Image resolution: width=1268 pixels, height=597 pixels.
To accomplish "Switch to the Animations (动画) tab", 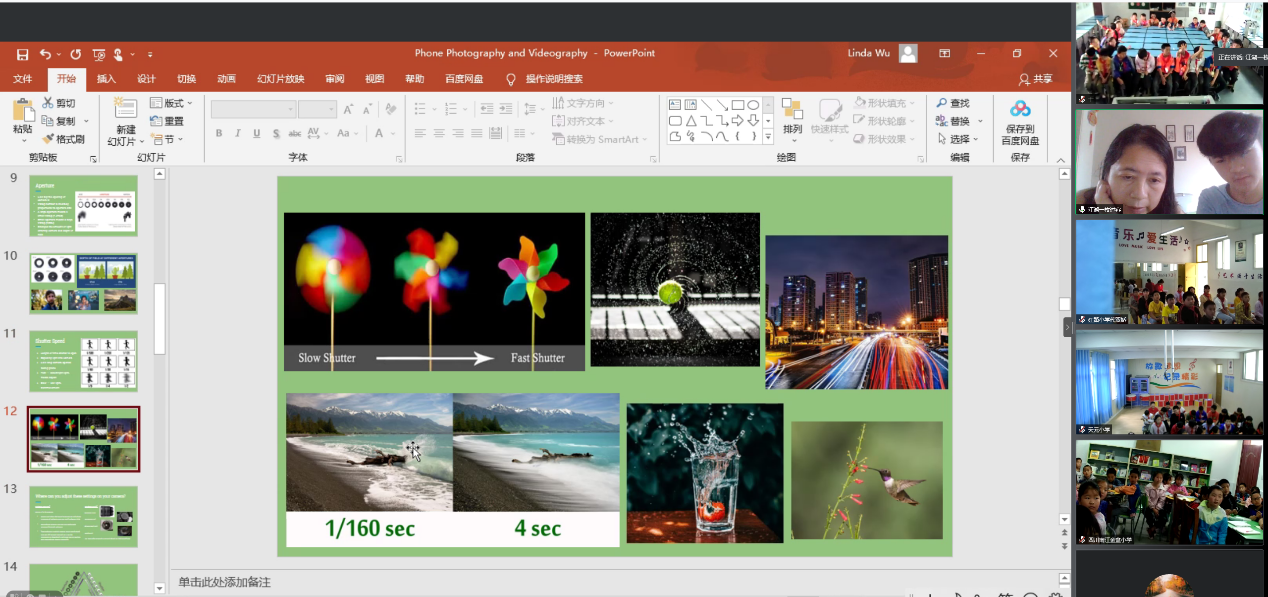I will [226, 79].
